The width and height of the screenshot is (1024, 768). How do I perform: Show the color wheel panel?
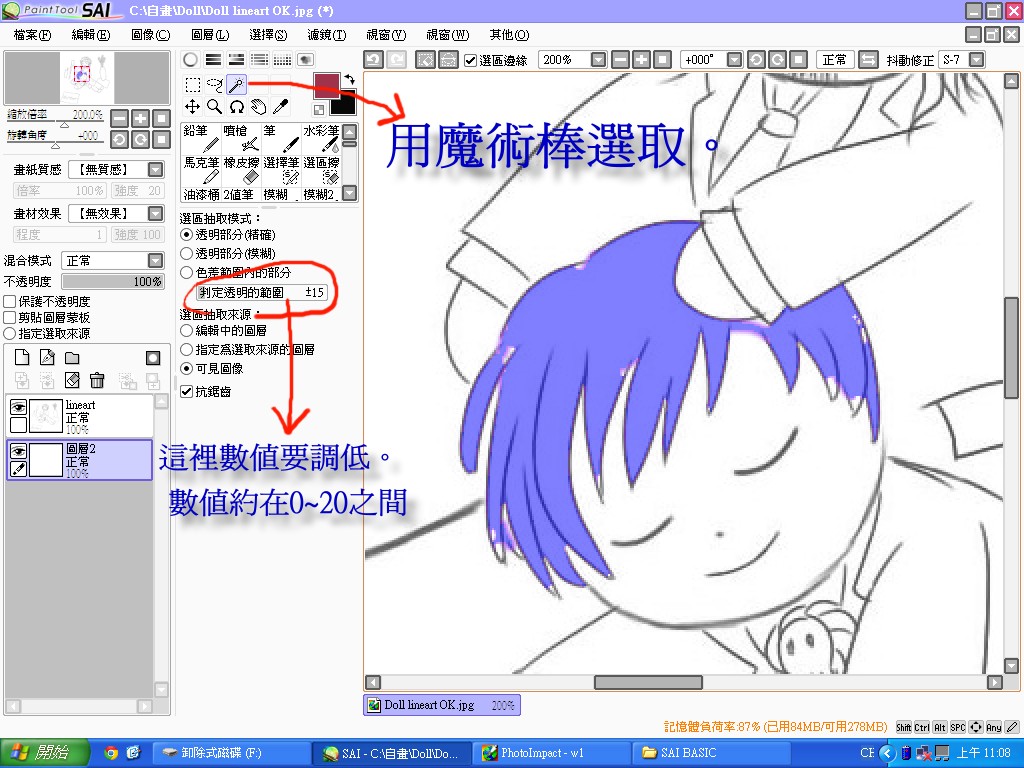(x=190, y=59)
